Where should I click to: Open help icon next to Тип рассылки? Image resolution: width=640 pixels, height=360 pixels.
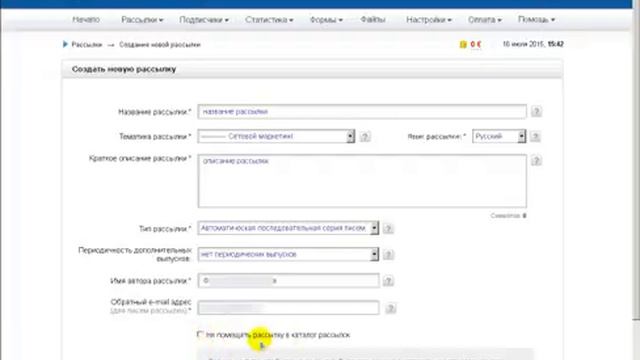[388, 229]
